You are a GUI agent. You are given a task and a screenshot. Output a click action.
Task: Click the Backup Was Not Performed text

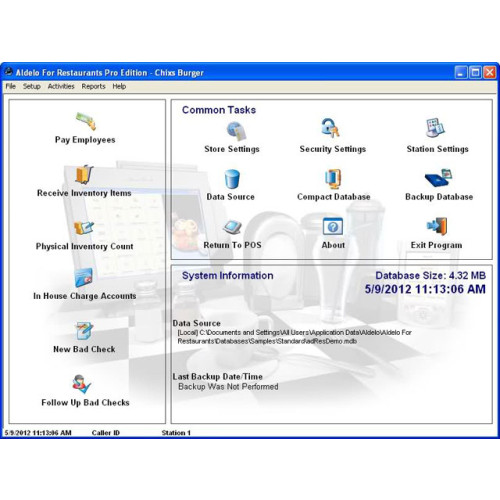click(228, 387)
